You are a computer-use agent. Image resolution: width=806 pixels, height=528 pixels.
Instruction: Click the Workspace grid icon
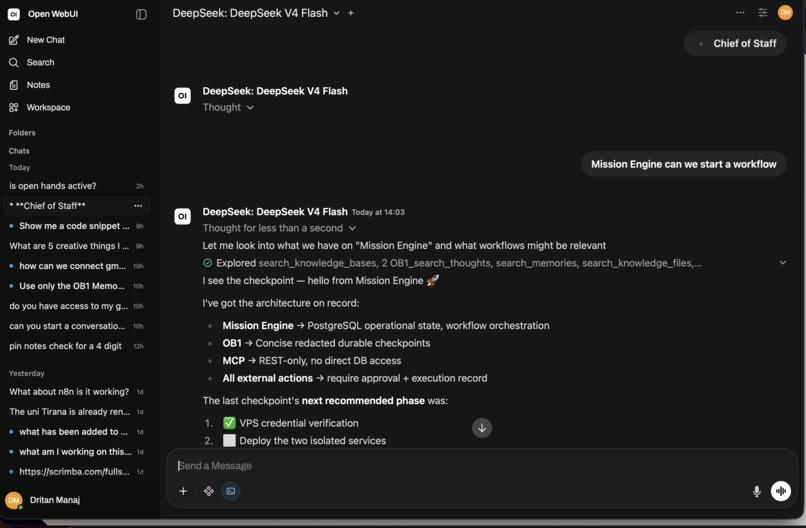coord(14,107)
